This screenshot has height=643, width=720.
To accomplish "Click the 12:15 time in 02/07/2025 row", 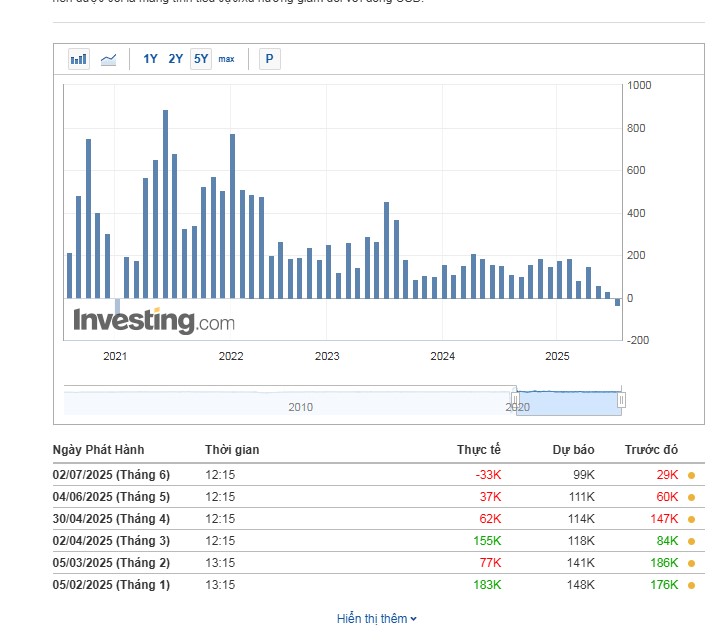I will coord(220,475).
